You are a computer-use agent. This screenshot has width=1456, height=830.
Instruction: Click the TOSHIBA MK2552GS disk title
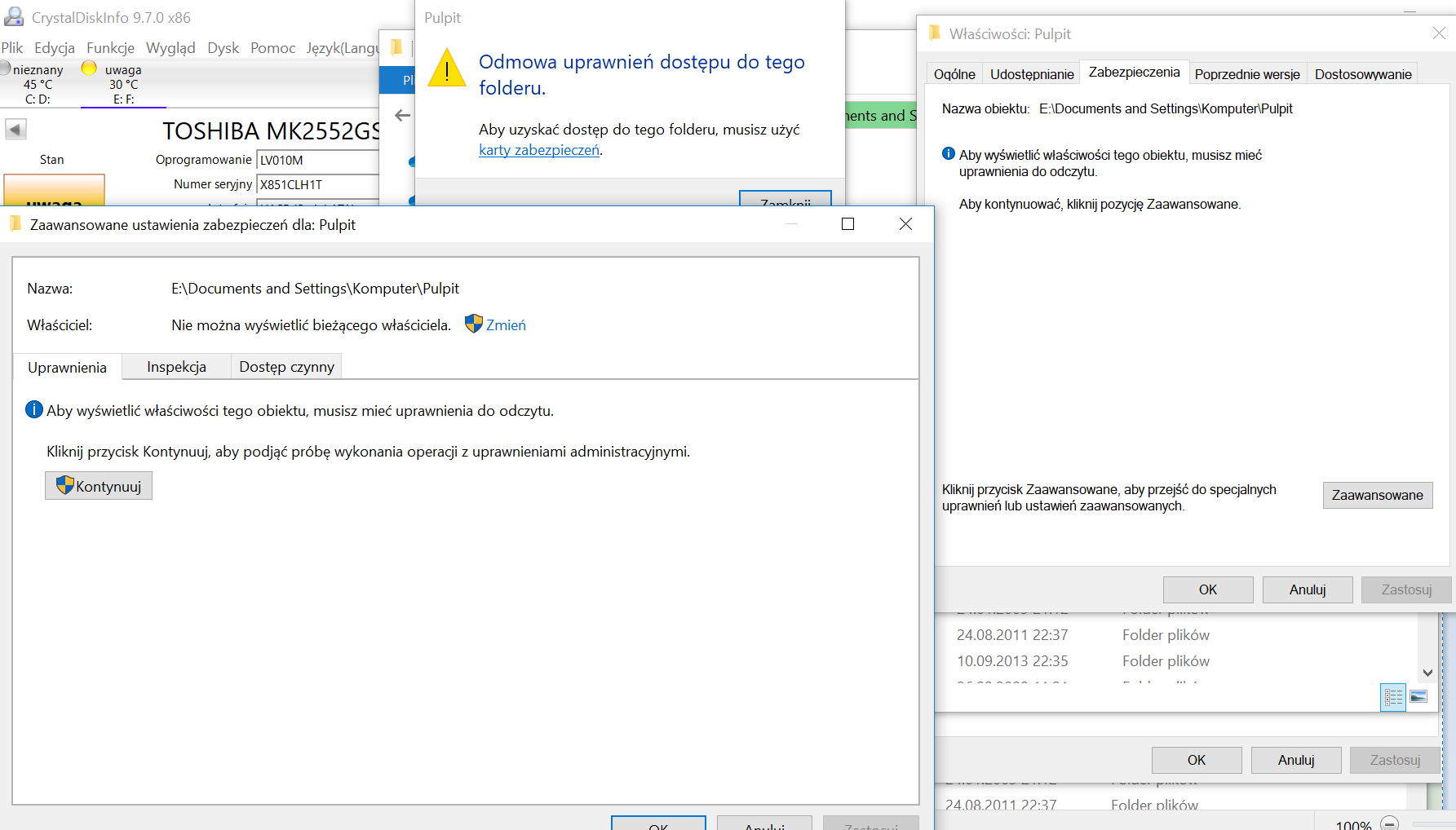271,131
